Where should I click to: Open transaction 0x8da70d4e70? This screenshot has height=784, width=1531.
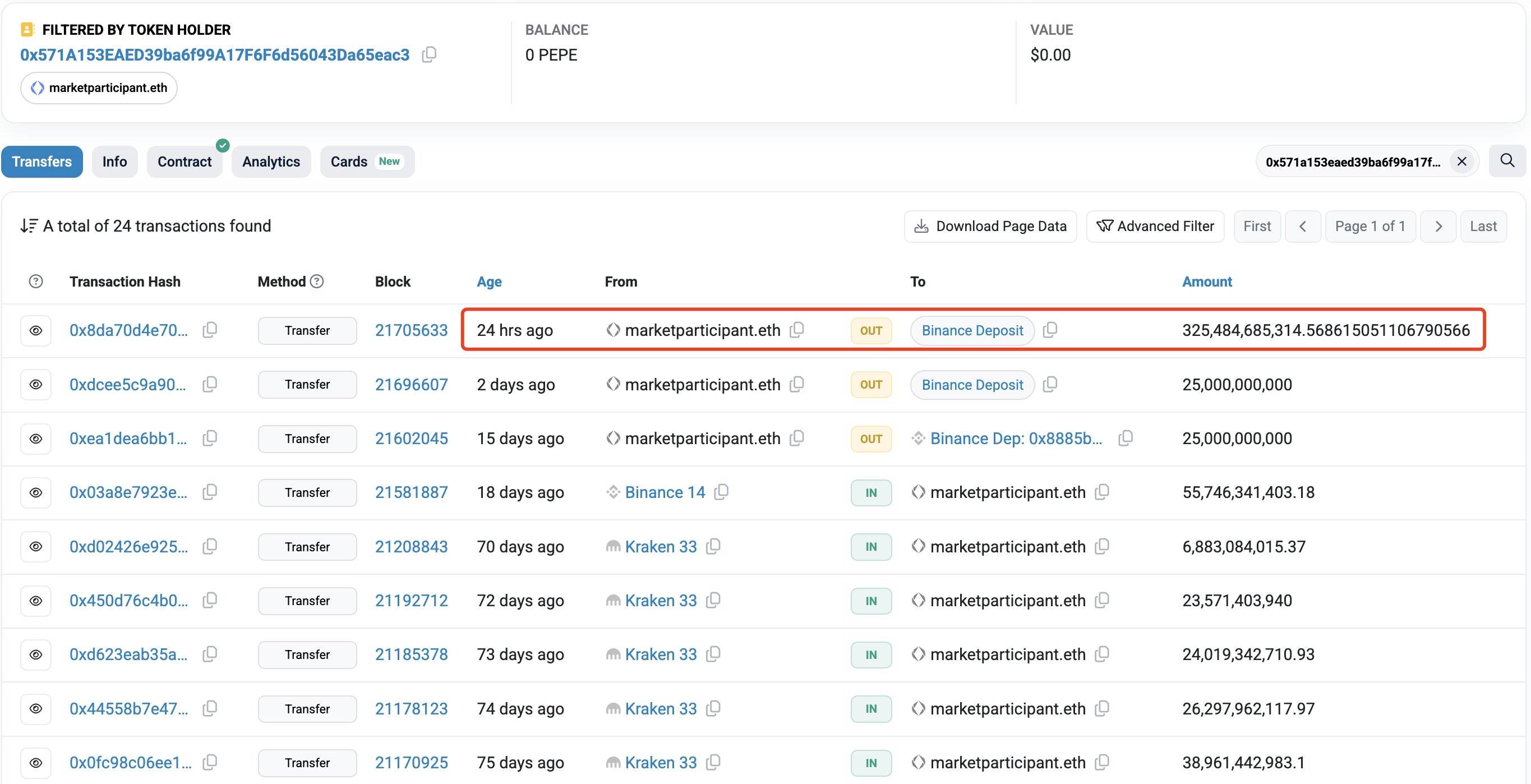coord(128,330)
